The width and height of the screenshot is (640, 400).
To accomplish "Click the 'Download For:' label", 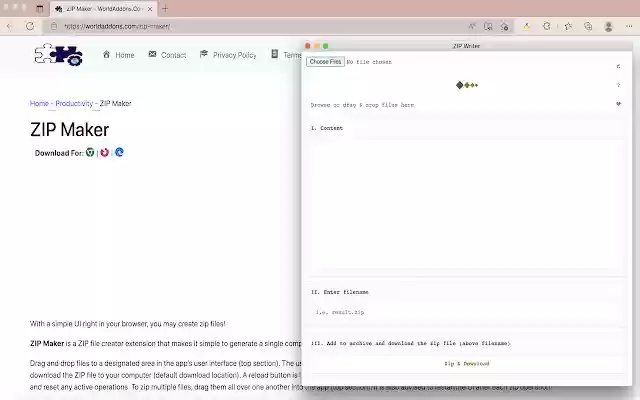I will coord(59,153).
